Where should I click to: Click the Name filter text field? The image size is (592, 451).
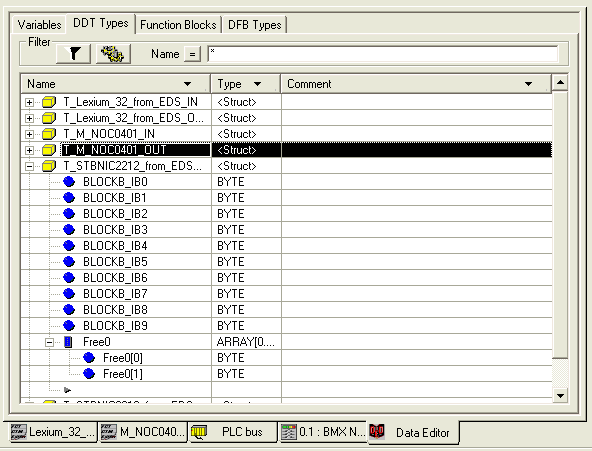click(383, 54)
